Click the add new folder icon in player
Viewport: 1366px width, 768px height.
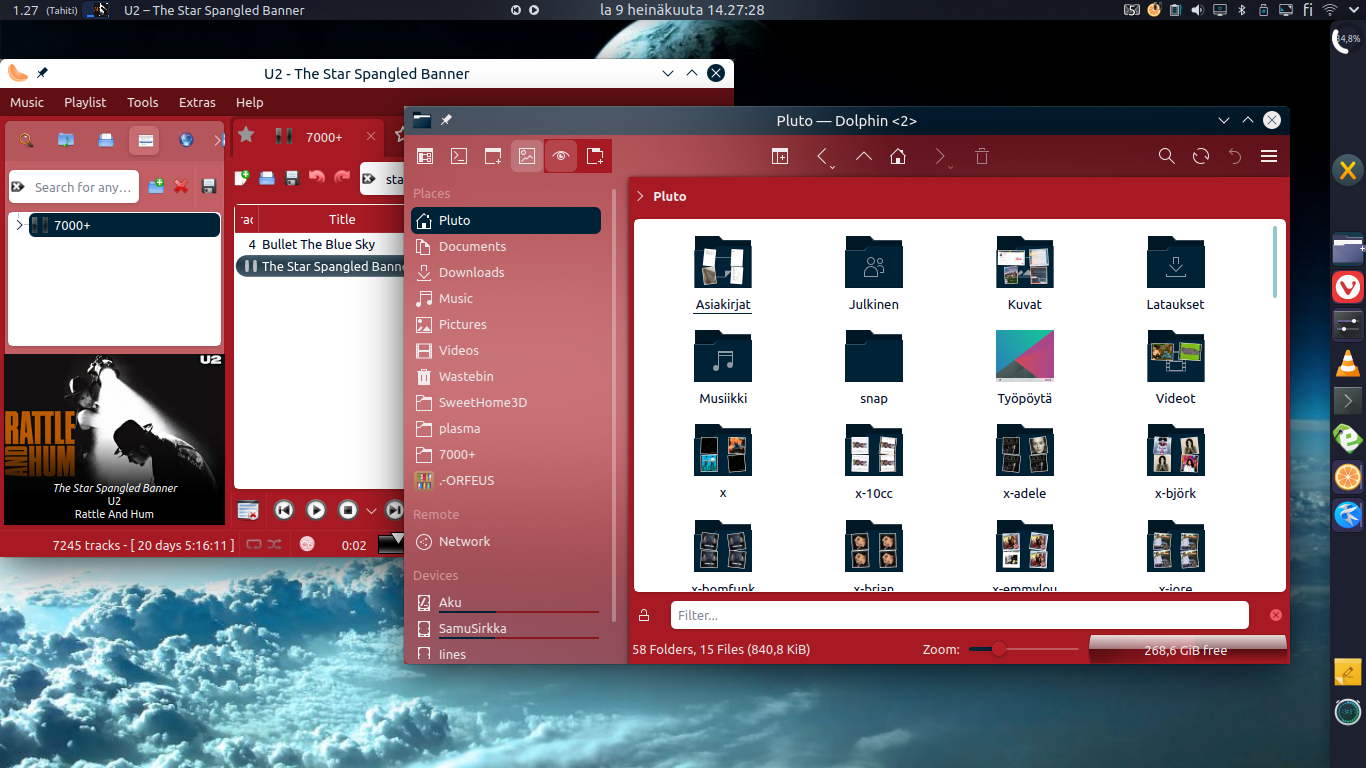156,186
